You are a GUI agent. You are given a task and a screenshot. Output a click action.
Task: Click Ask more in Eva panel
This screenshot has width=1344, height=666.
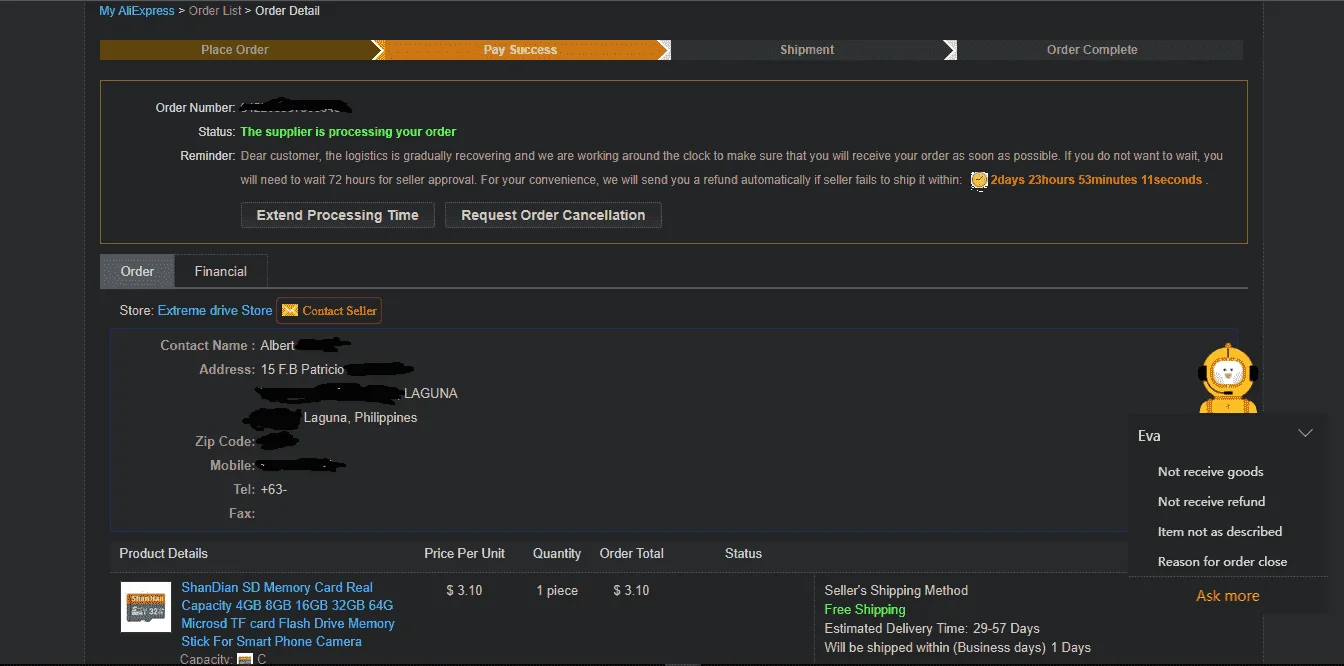coord(1227,596)
